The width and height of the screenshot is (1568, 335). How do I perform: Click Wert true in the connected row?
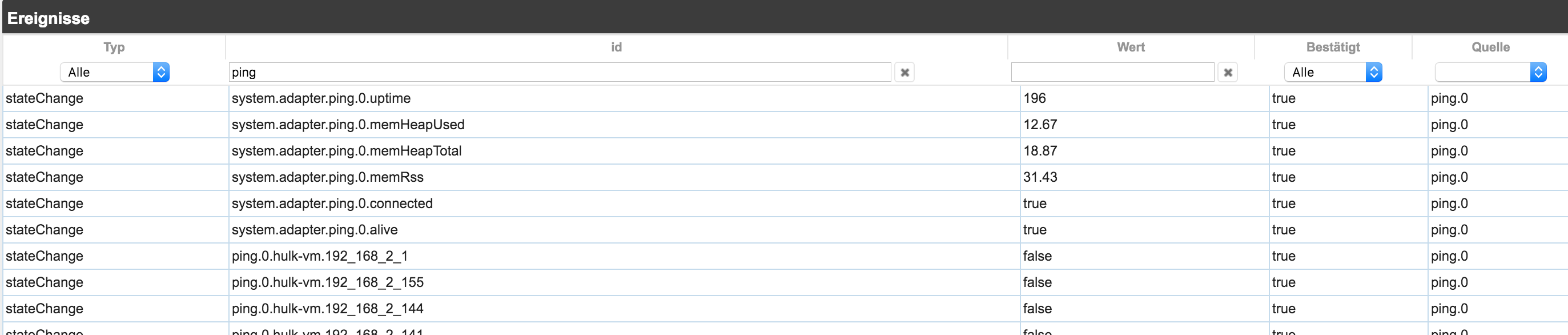point(1034,204)
